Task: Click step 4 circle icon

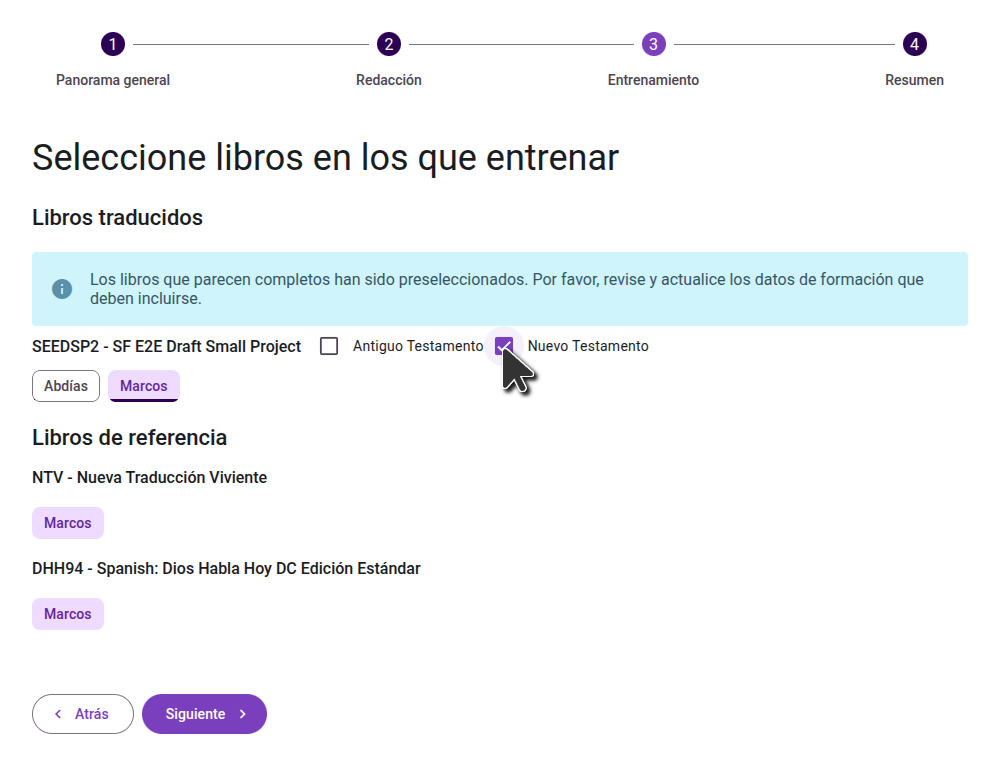Action: click(914, 44)
